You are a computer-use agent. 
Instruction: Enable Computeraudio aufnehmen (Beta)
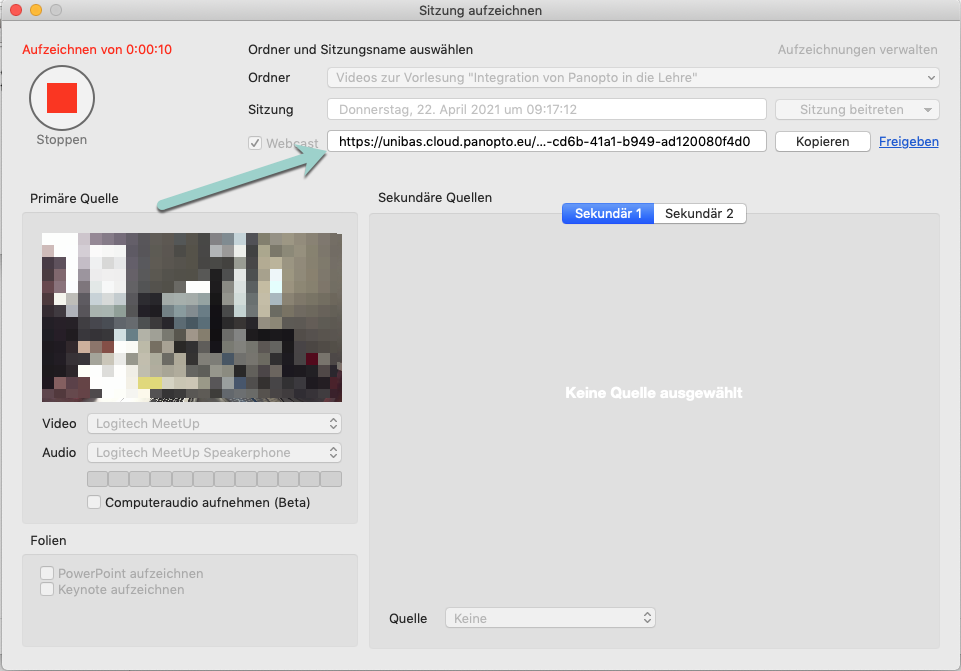[x=94, y=502]
